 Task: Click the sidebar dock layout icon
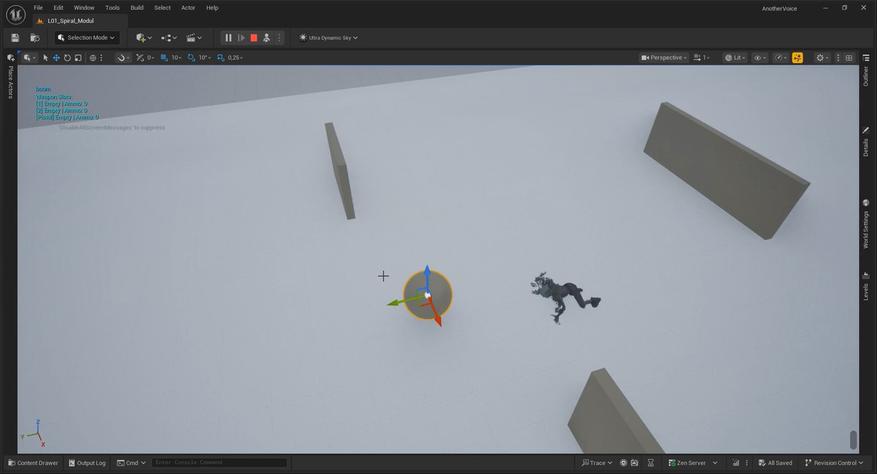[x=866, y=58]
